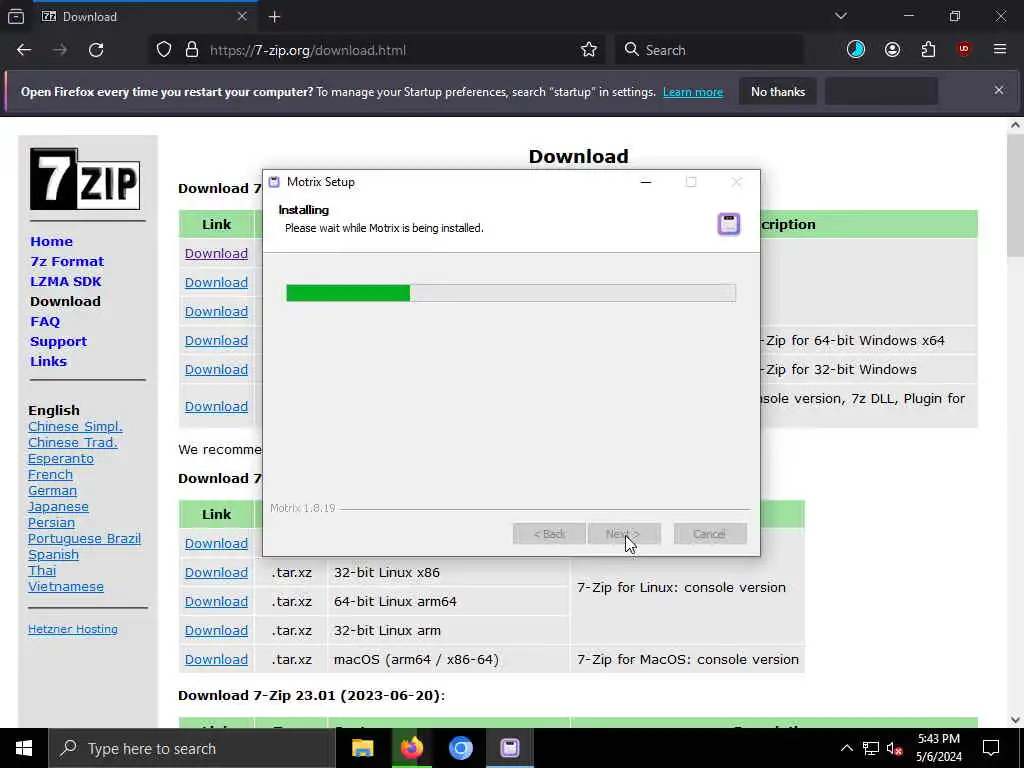Switch language to Portuguese Brazil
1024x768 pixels.
click(x=84, y=539)
